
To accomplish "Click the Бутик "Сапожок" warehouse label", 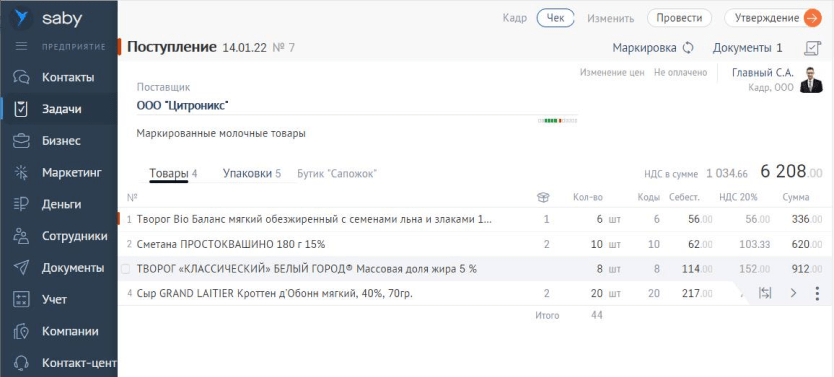I will click(337, 173).
